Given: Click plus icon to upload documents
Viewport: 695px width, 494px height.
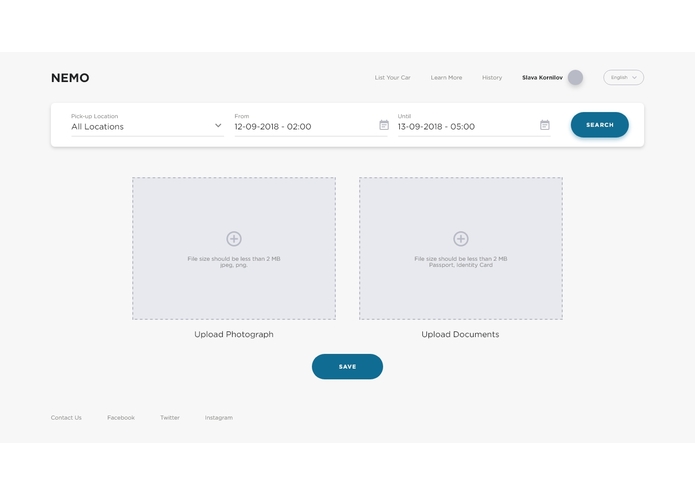Looking at the screenshot, I should (461, 239).
